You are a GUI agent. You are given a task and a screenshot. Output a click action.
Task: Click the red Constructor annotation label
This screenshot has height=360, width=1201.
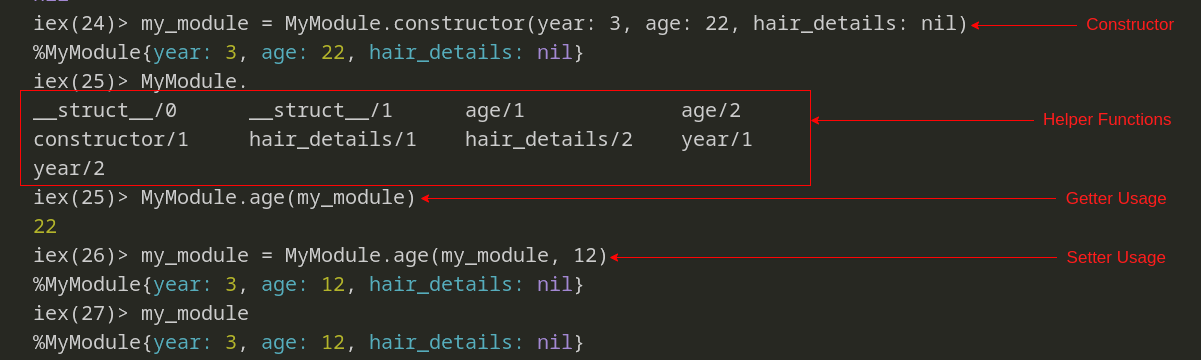1130,24
